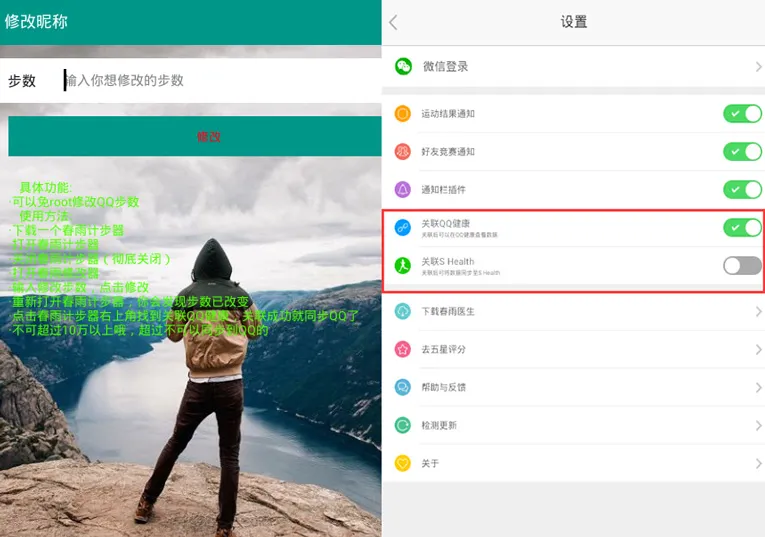Screen dimensions: 765x537
Task: Select the 关于 menu entry
Action: click(x=573, y=463)
